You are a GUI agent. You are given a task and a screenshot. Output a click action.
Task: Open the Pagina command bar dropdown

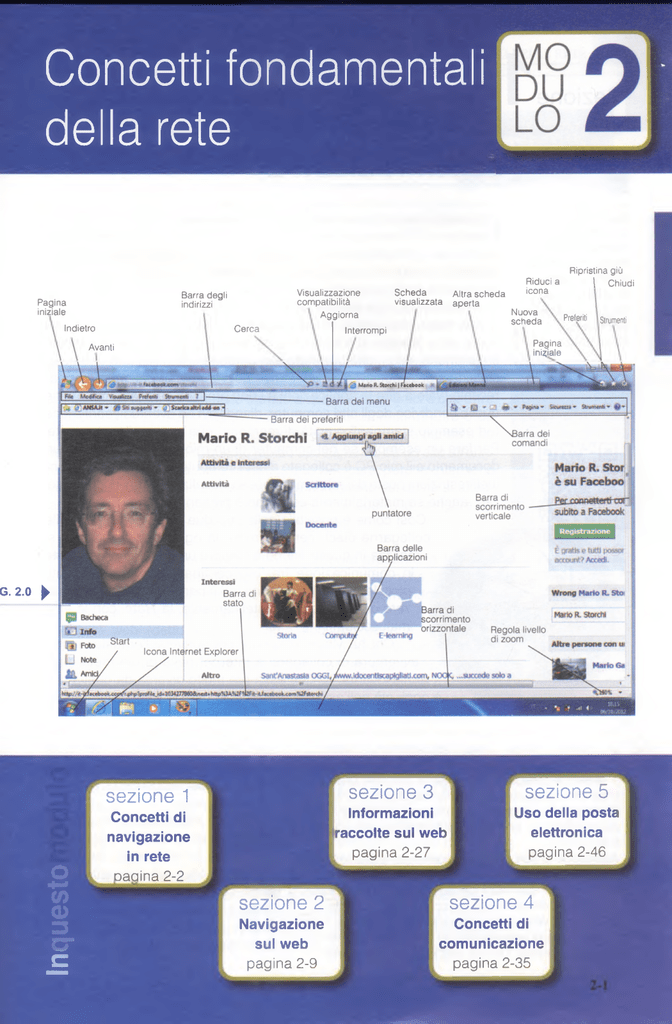[533, 407]
